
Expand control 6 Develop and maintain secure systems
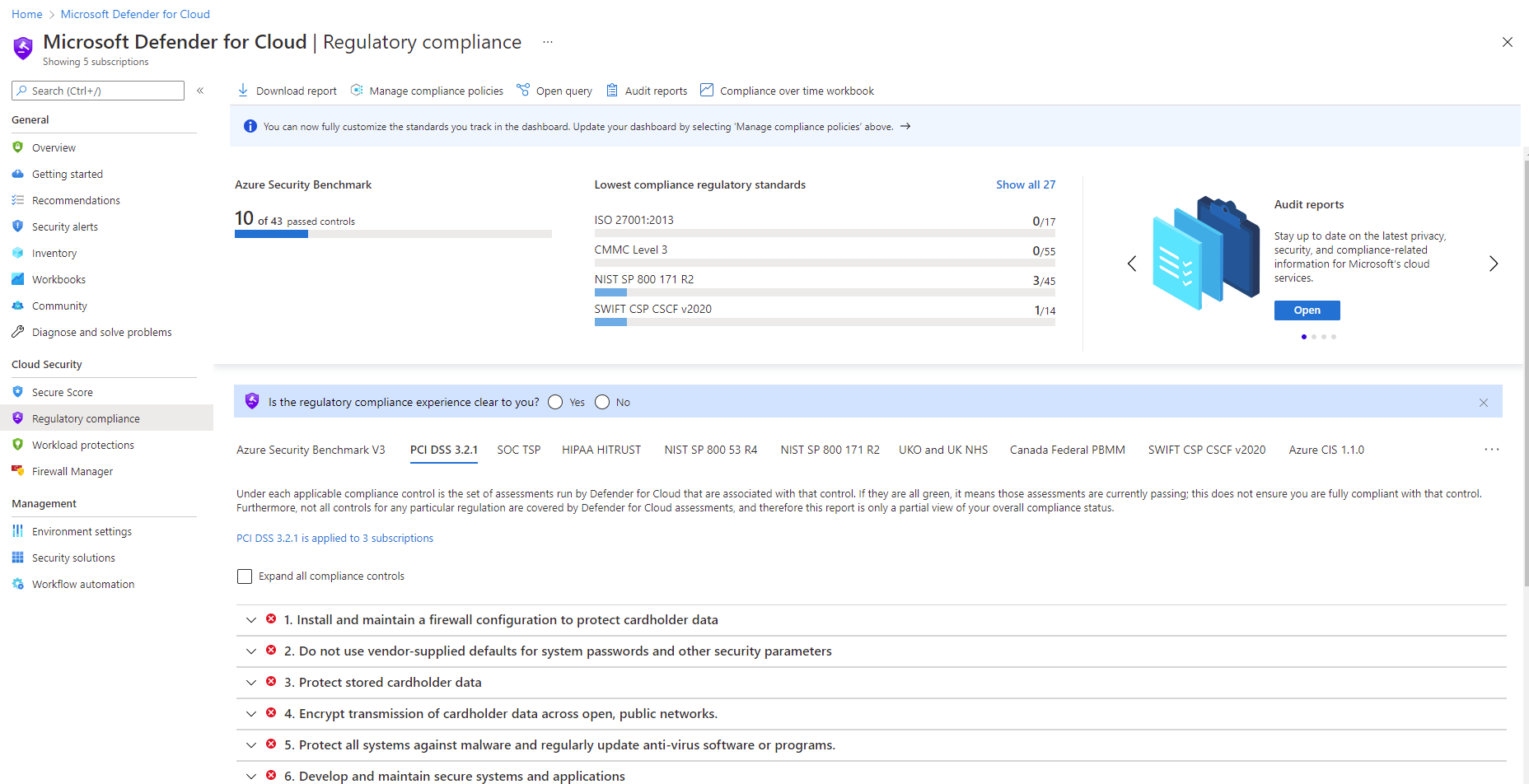pyautogui.click(x=251, y=777)
